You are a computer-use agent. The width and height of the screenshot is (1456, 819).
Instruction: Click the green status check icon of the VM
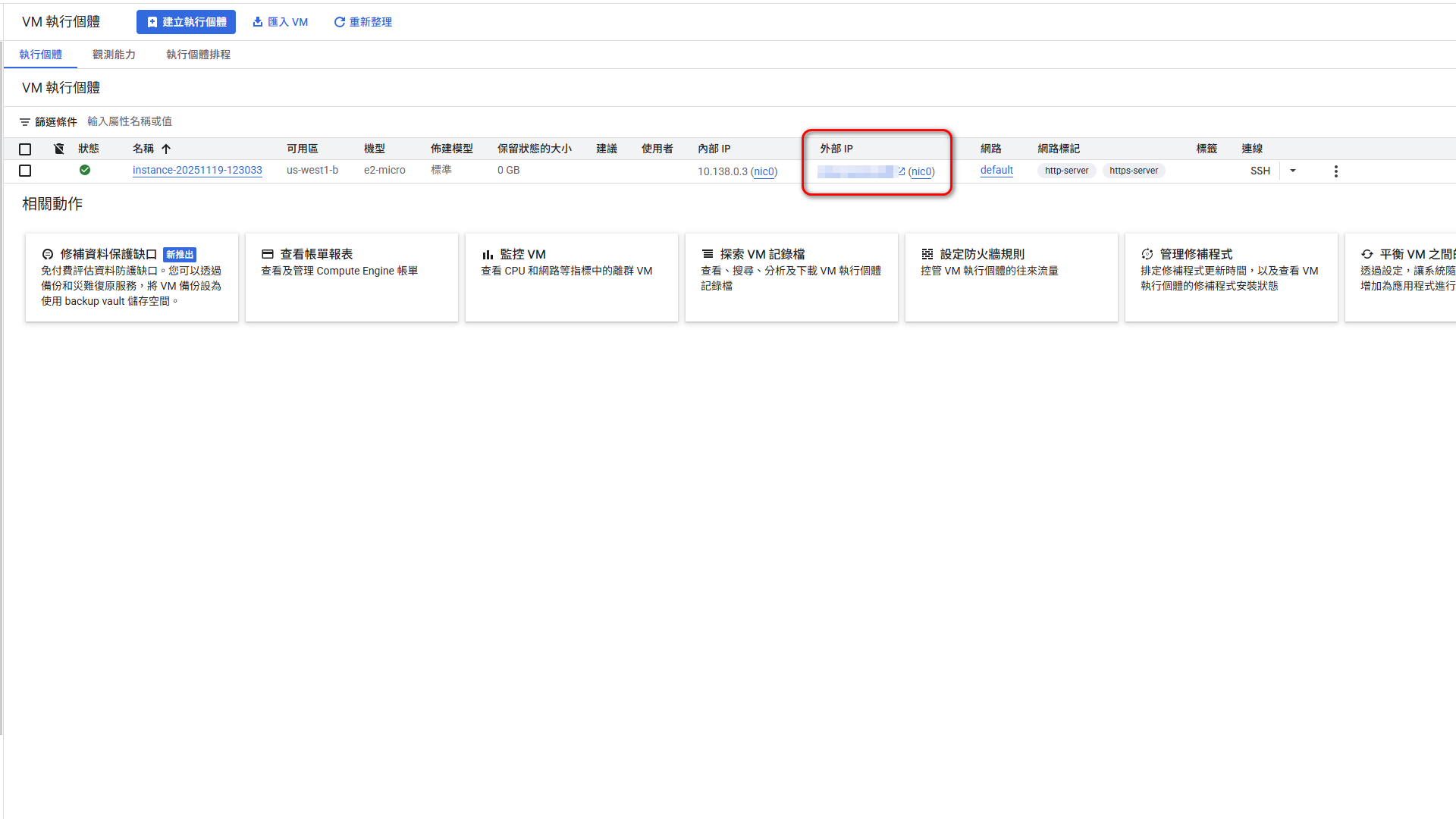tap(84, 170)
